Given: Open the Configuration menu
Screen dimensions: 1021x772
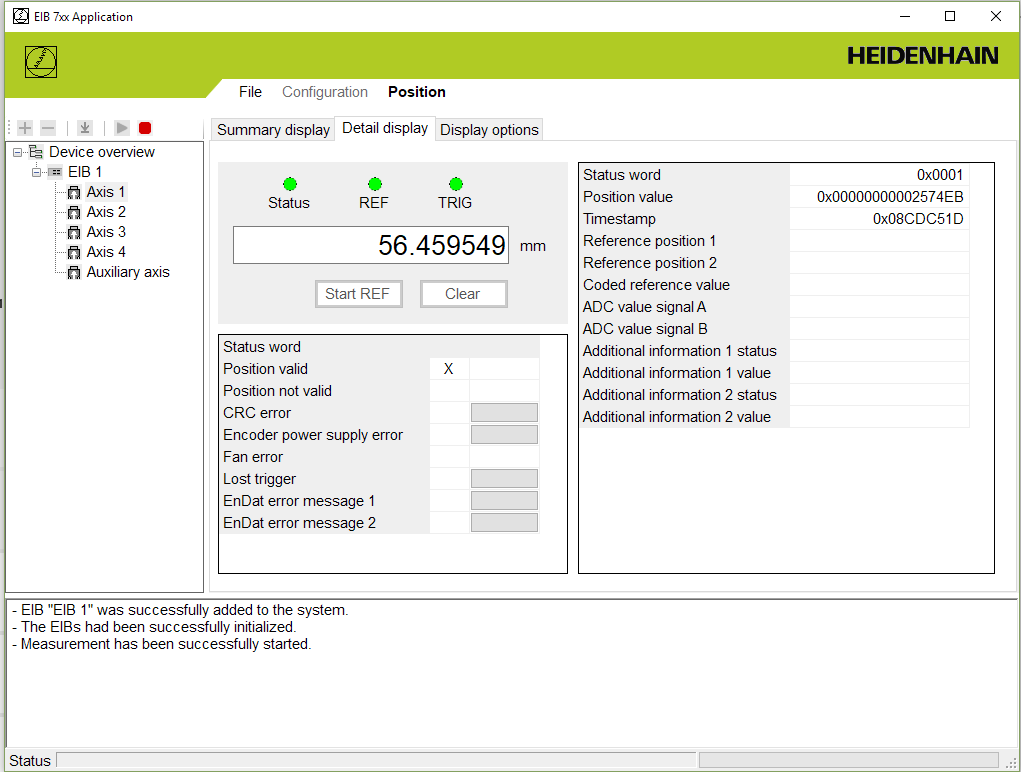Looking at the screenshot, I should [x=325, y=92].
